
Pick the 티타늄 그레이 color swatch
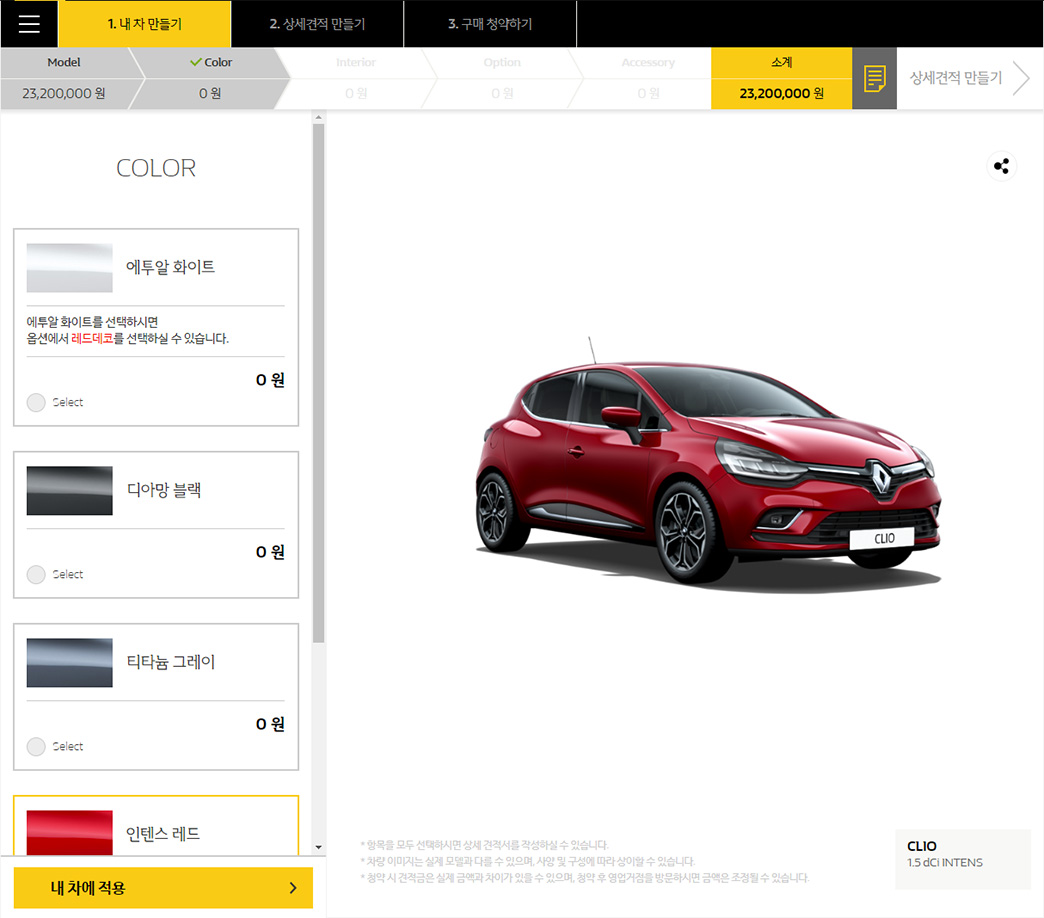(69, 662)
